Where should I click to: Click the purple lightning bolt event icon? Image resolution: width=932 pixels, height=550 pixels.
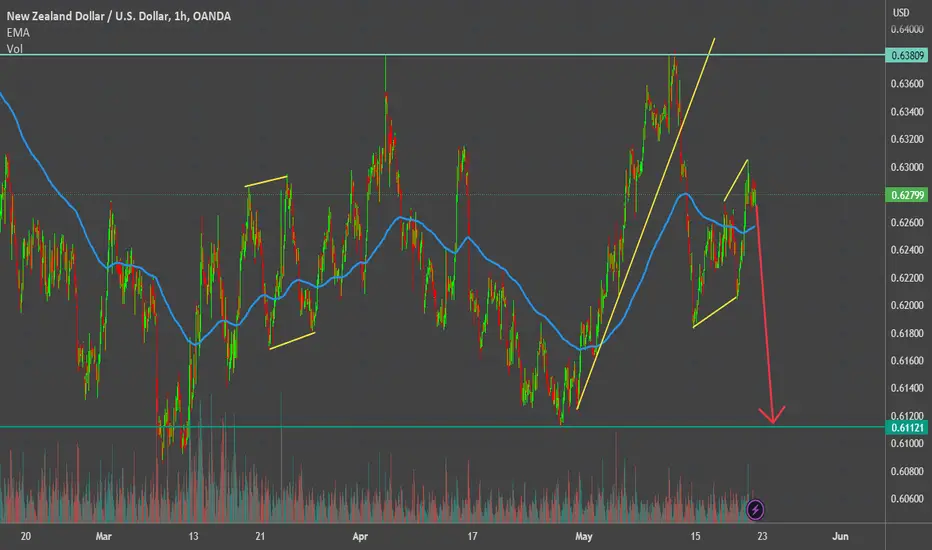(755, 510)
